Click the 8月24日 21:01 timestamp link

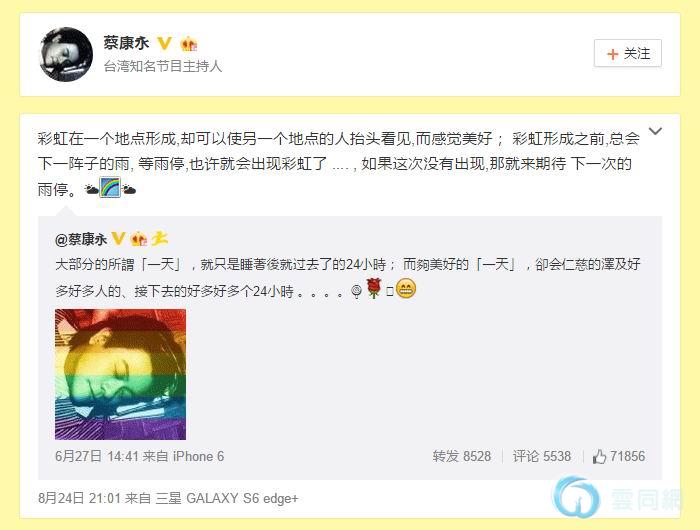(x=79, y=498)
